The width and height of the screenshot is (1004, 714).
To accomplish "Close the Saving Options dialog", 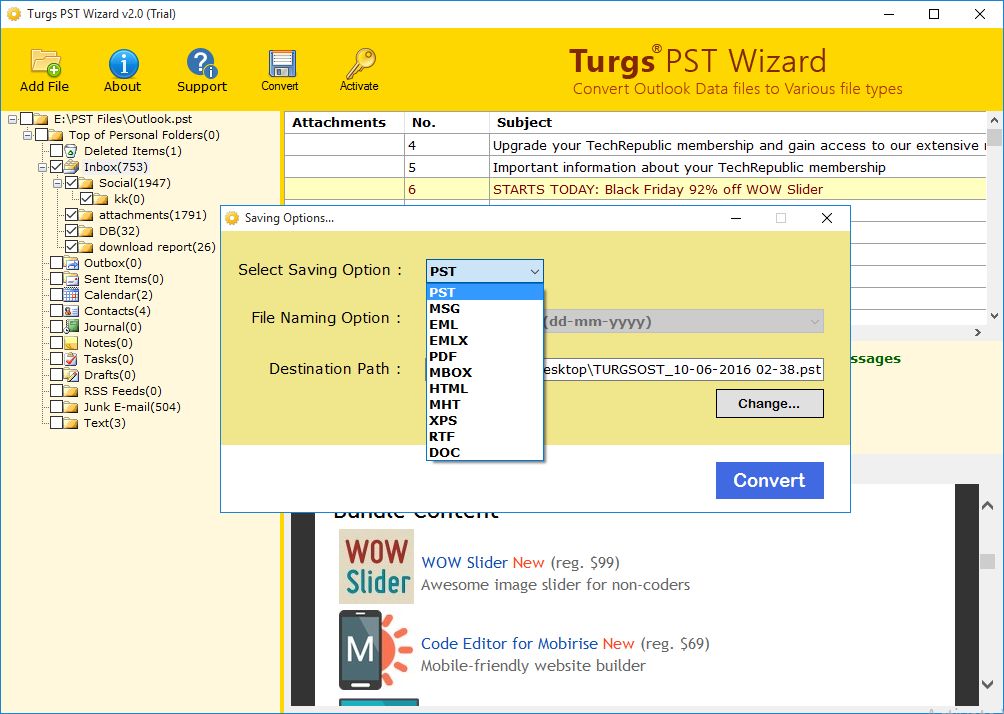I will pyautogui.click(x=827, y=218).
